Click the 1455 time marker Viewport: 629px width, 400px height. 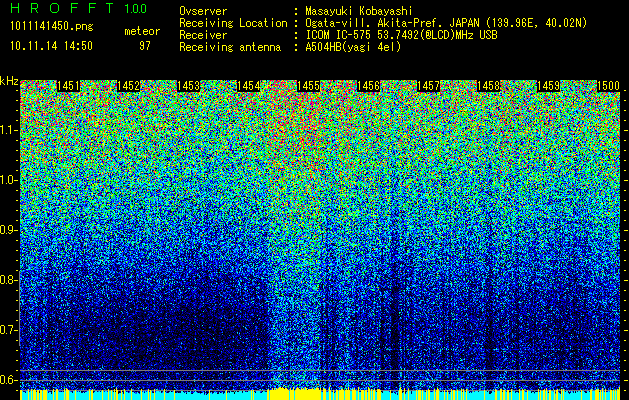(x=309, y=86)
